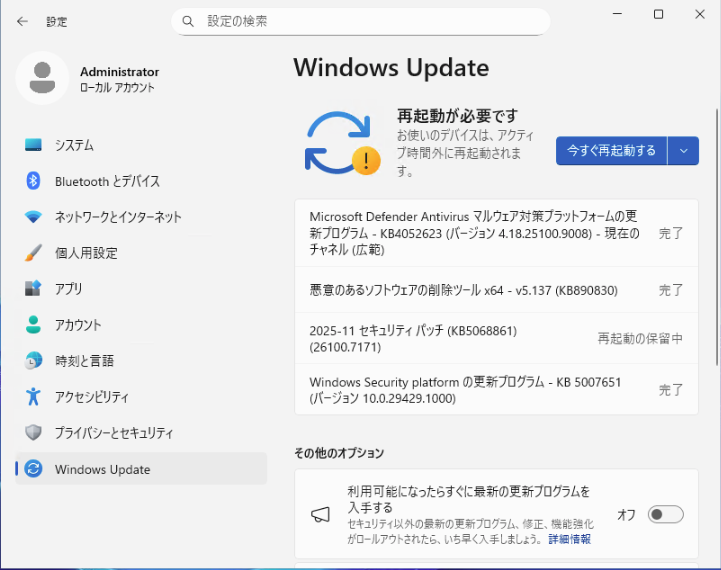Click the network Wi-Fi icon in sidebar
Image resolution: width=721 pixels, height=570 pixels.
pyautogui.click(x=34, y=217)
